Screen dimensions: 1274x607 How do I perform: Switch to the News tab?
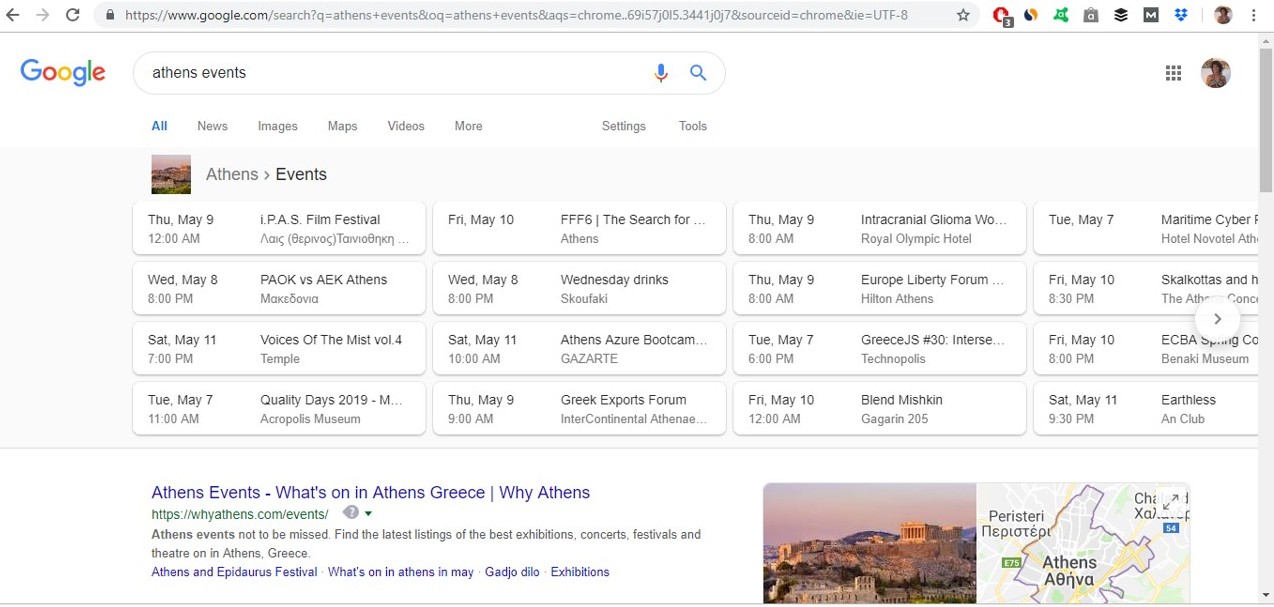tap(212, 126)
